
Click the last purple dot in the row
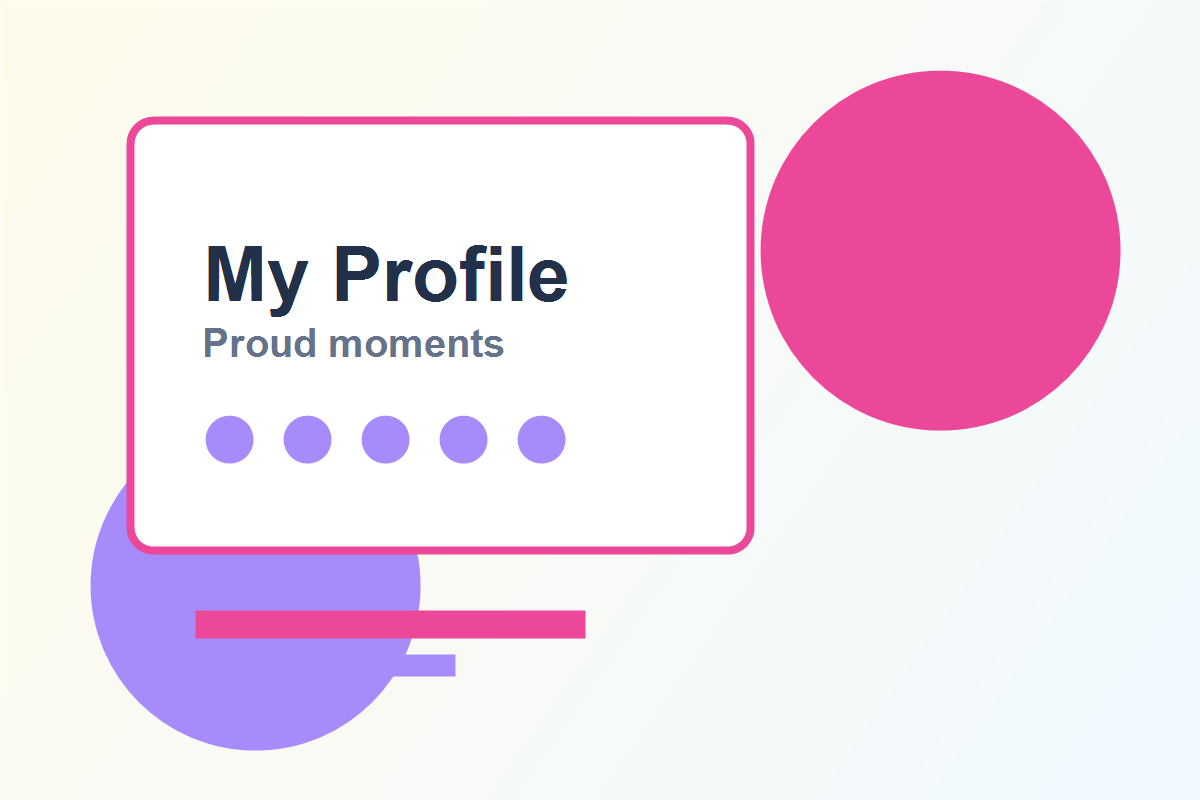[x=541, y=439]
